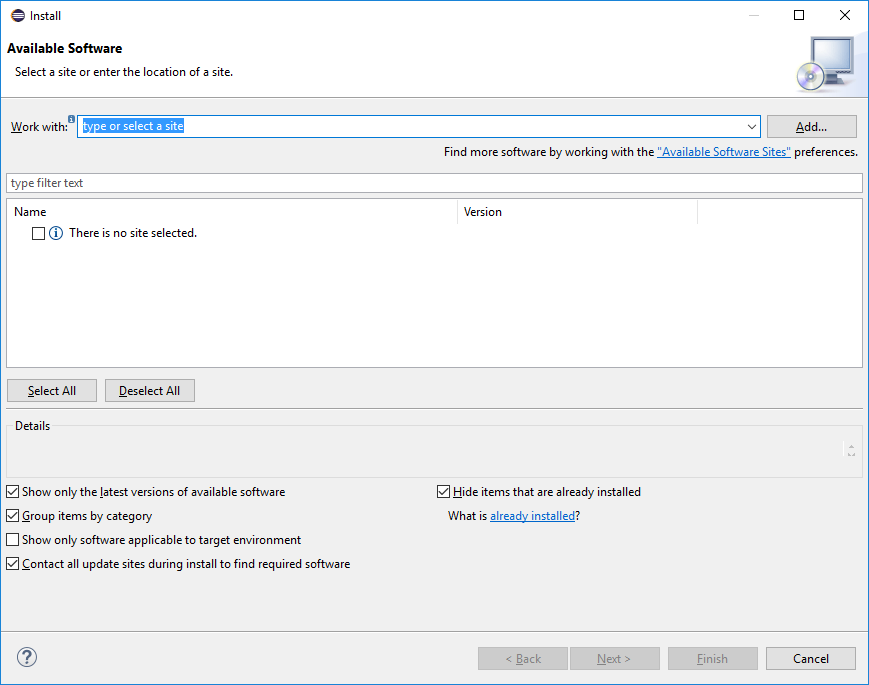This screenshot has height=685, width=869.
Task: Cancel the install dialog
Action: [810, 658]
